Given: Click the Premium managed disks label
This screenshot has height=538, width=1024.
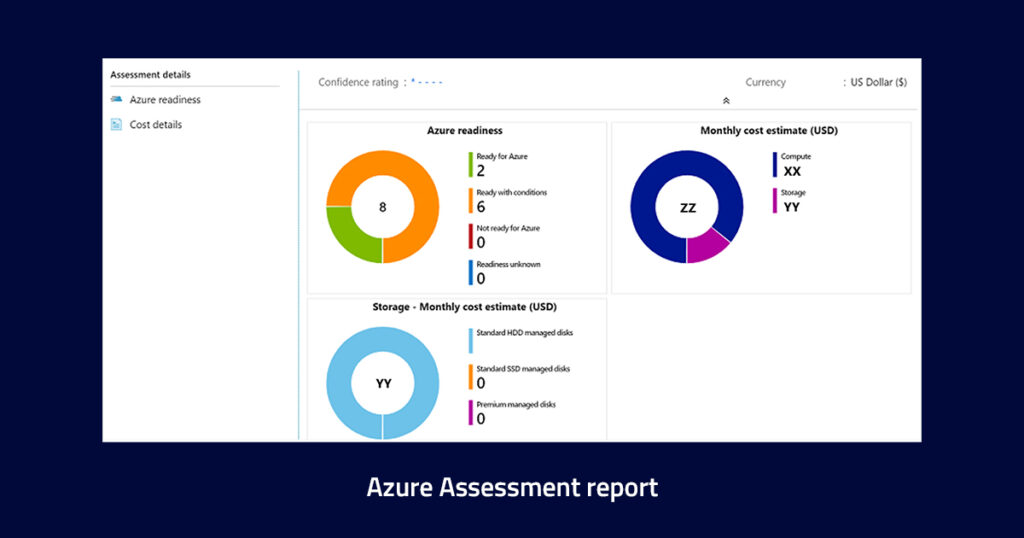Looking at the screenshot, I should point(516,405).
